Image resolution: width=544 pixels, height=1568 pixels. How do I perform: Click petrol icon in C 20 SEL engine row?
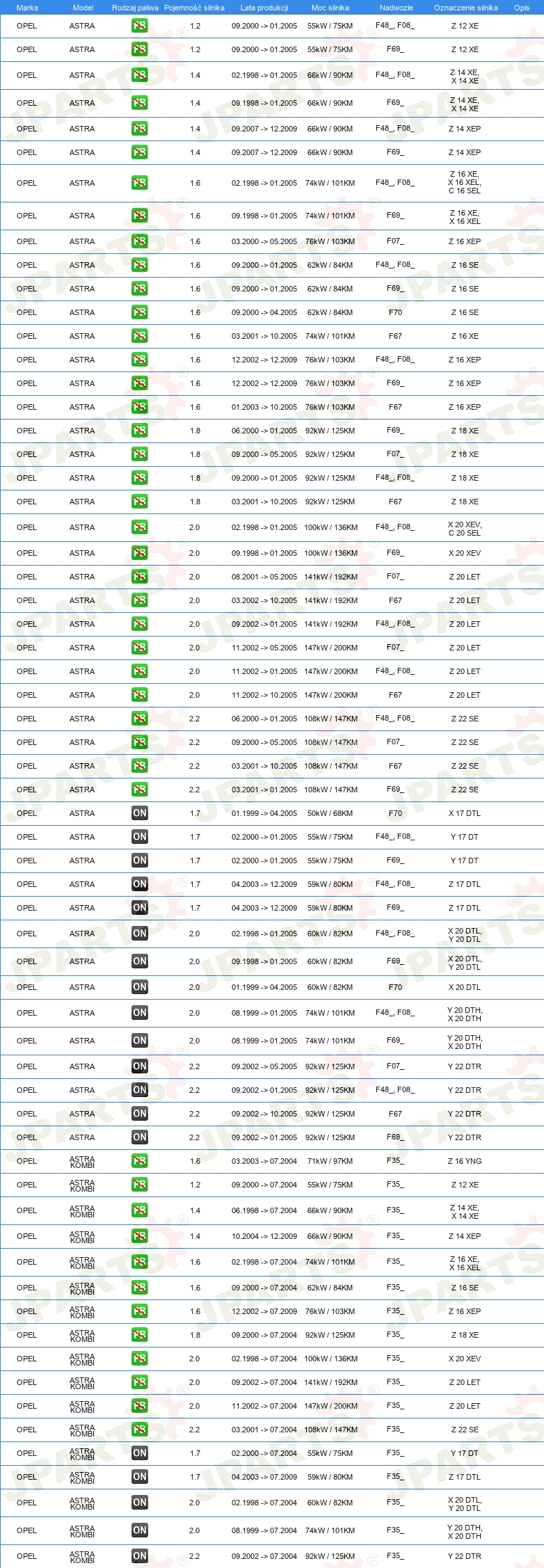click(140, 527)
